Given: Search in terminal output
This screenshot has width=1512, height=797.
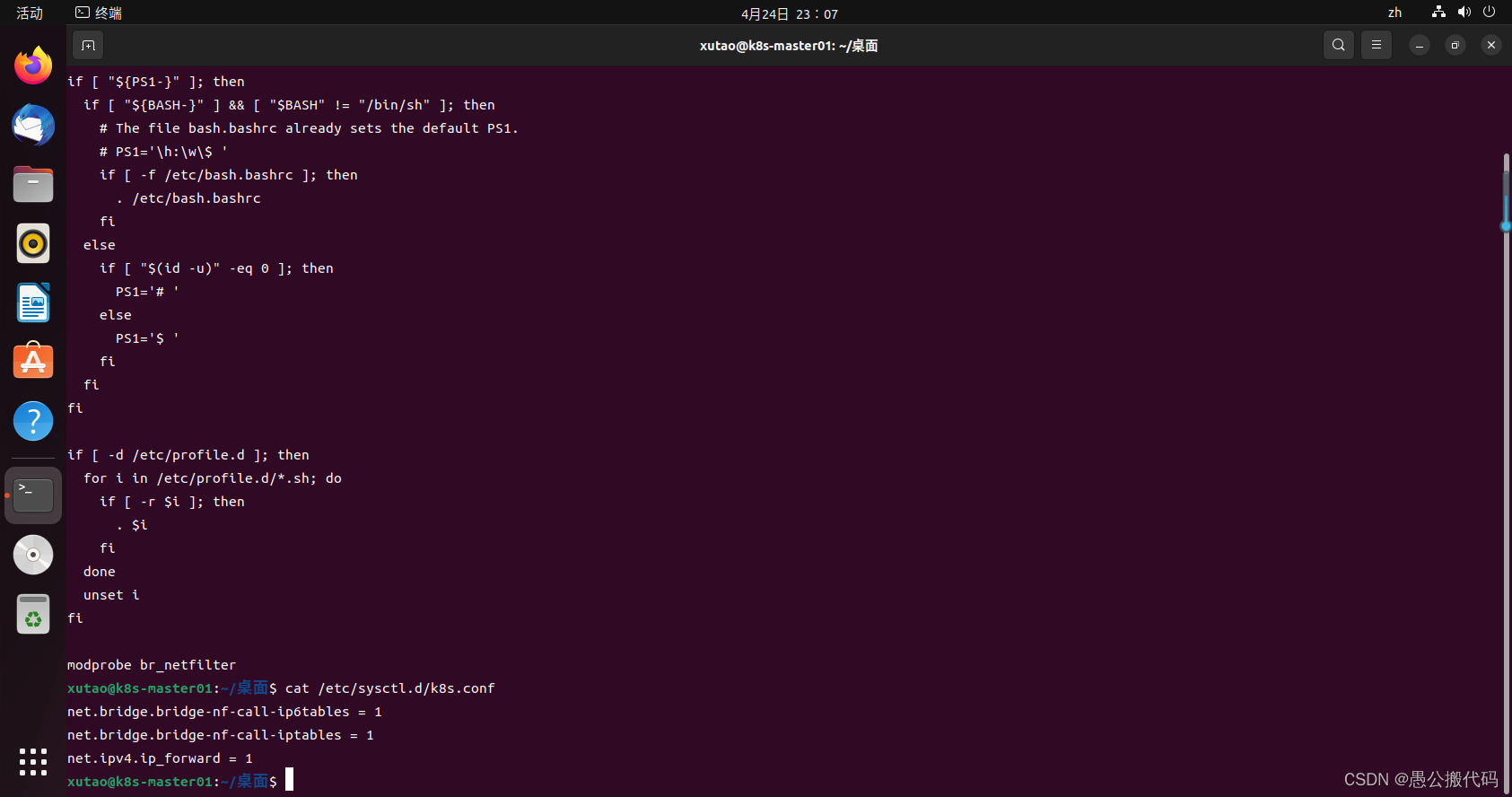Looking at the screenshot, I should click(x=1339, y=45).
